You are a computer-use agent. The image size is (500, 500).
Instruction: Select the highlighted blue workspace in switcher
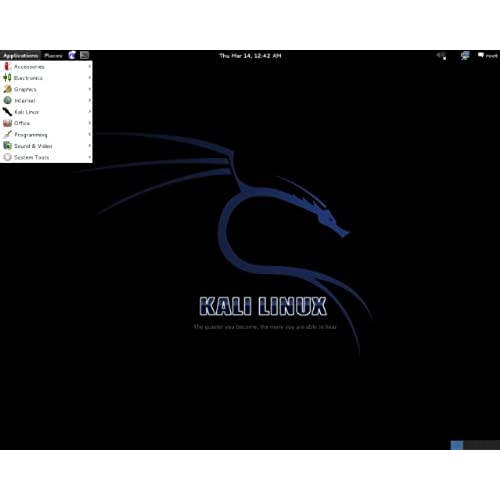[x=457, y=445]
